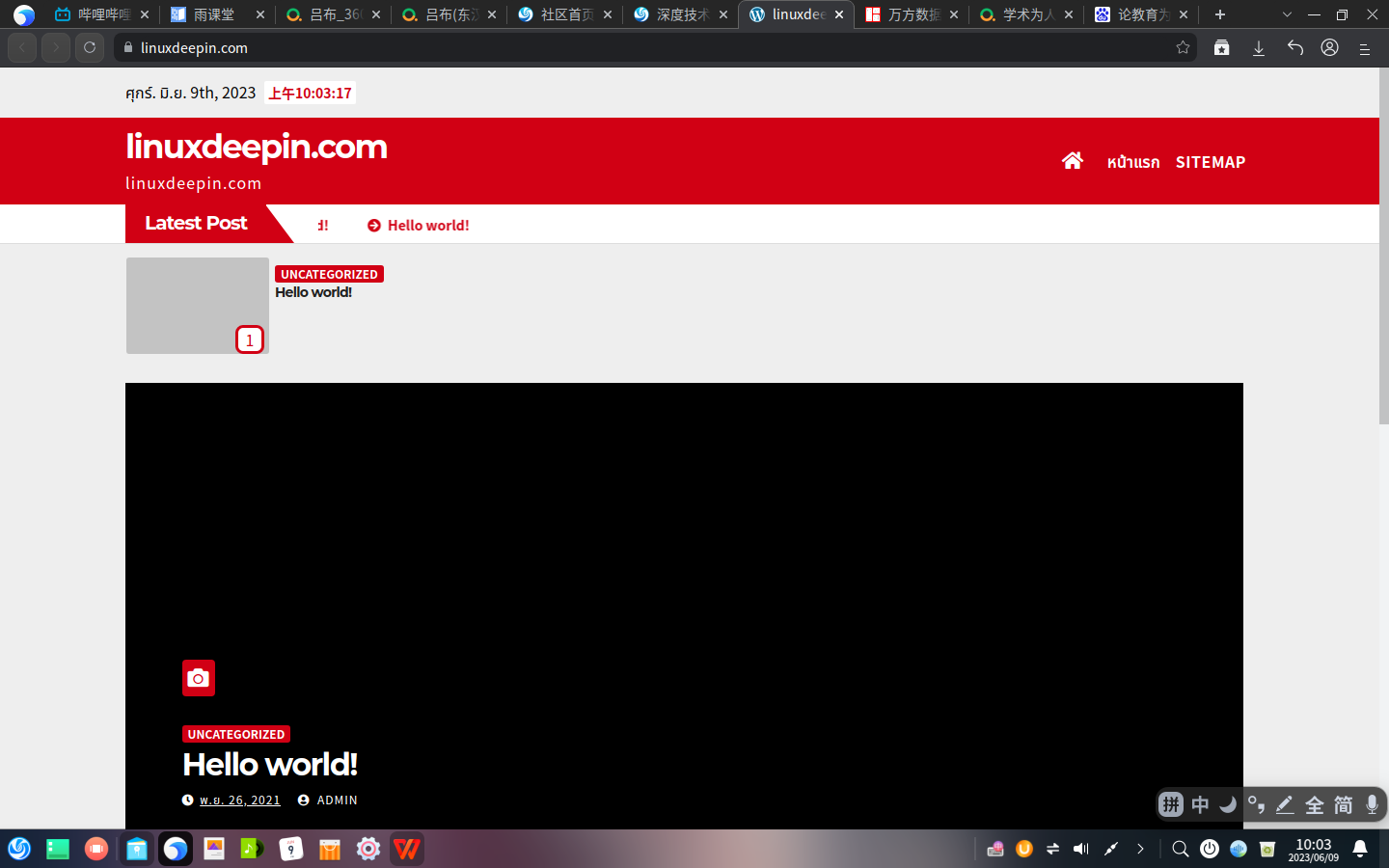
Task: Switch to the 雨课堂 tab
Action: (218, 14)
